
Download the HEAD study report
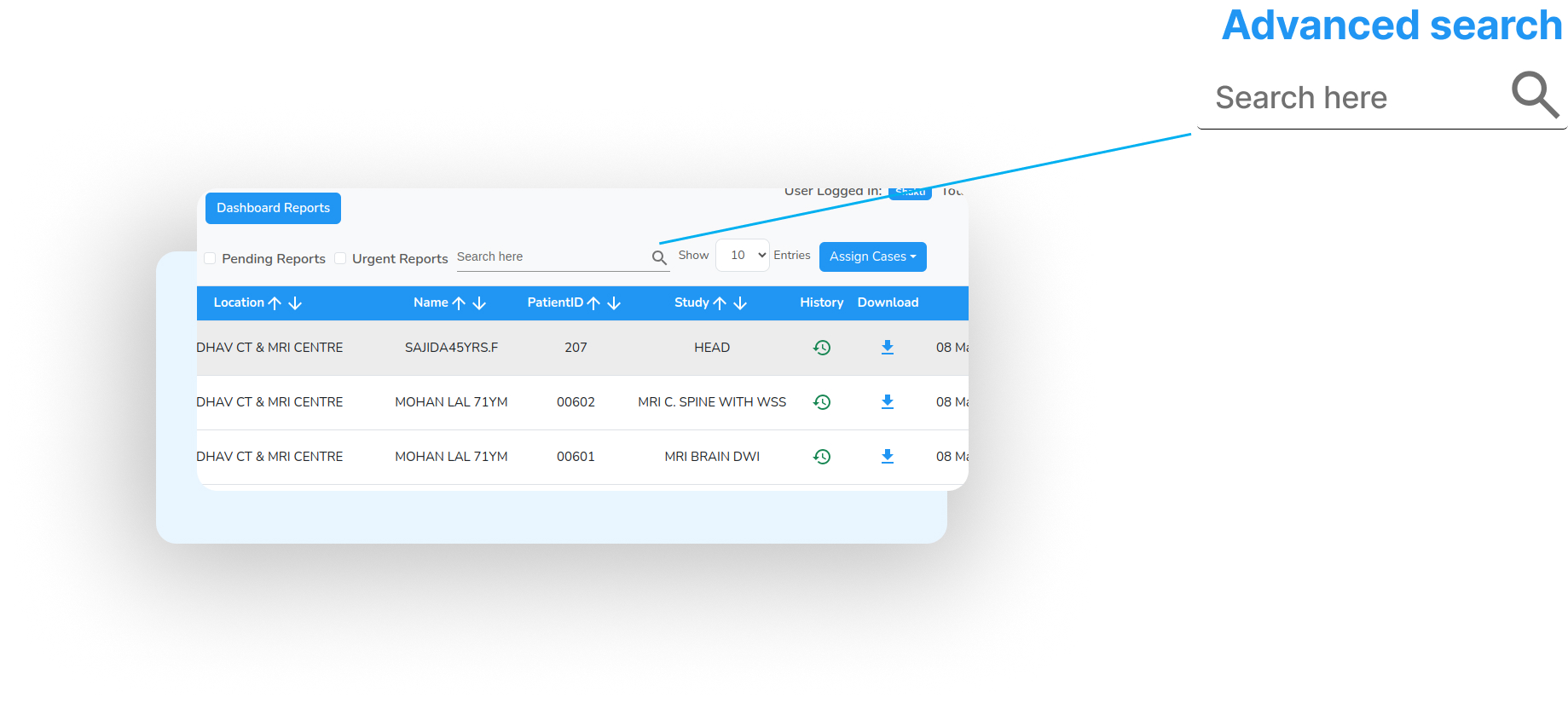tap(887, 348)
